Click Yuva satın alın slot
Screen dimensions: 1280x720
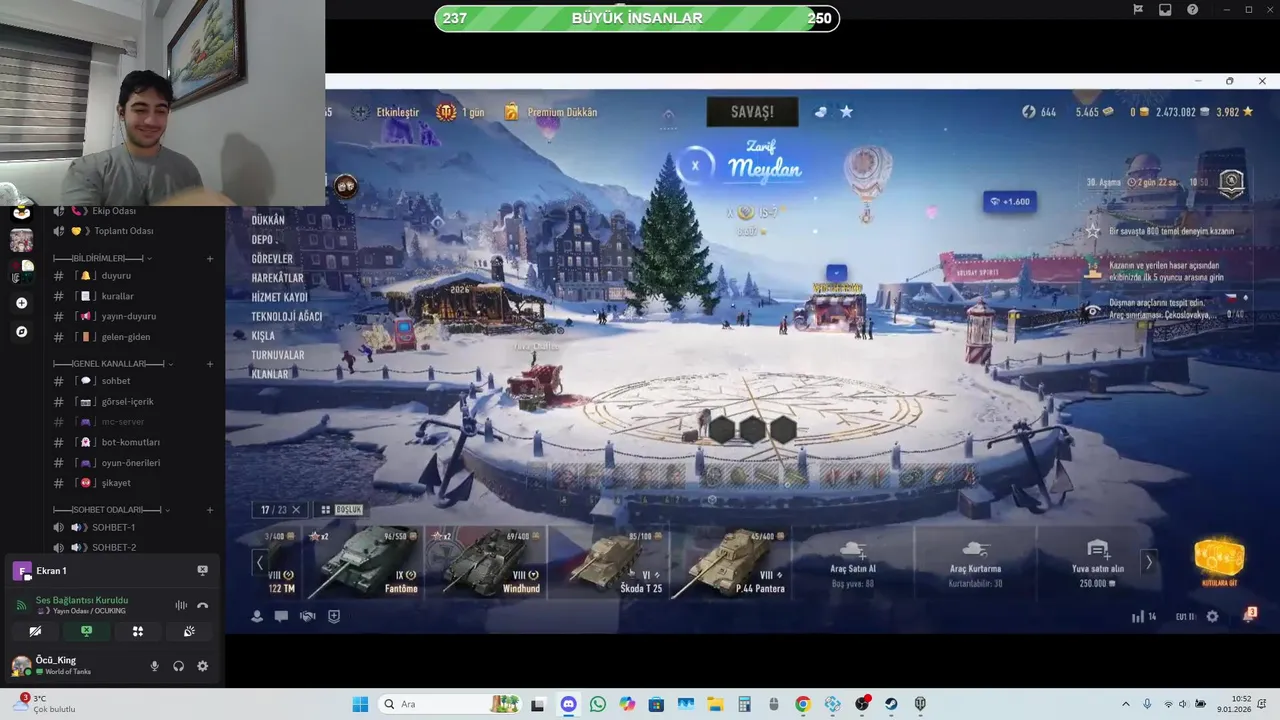tap(1097, 562)
